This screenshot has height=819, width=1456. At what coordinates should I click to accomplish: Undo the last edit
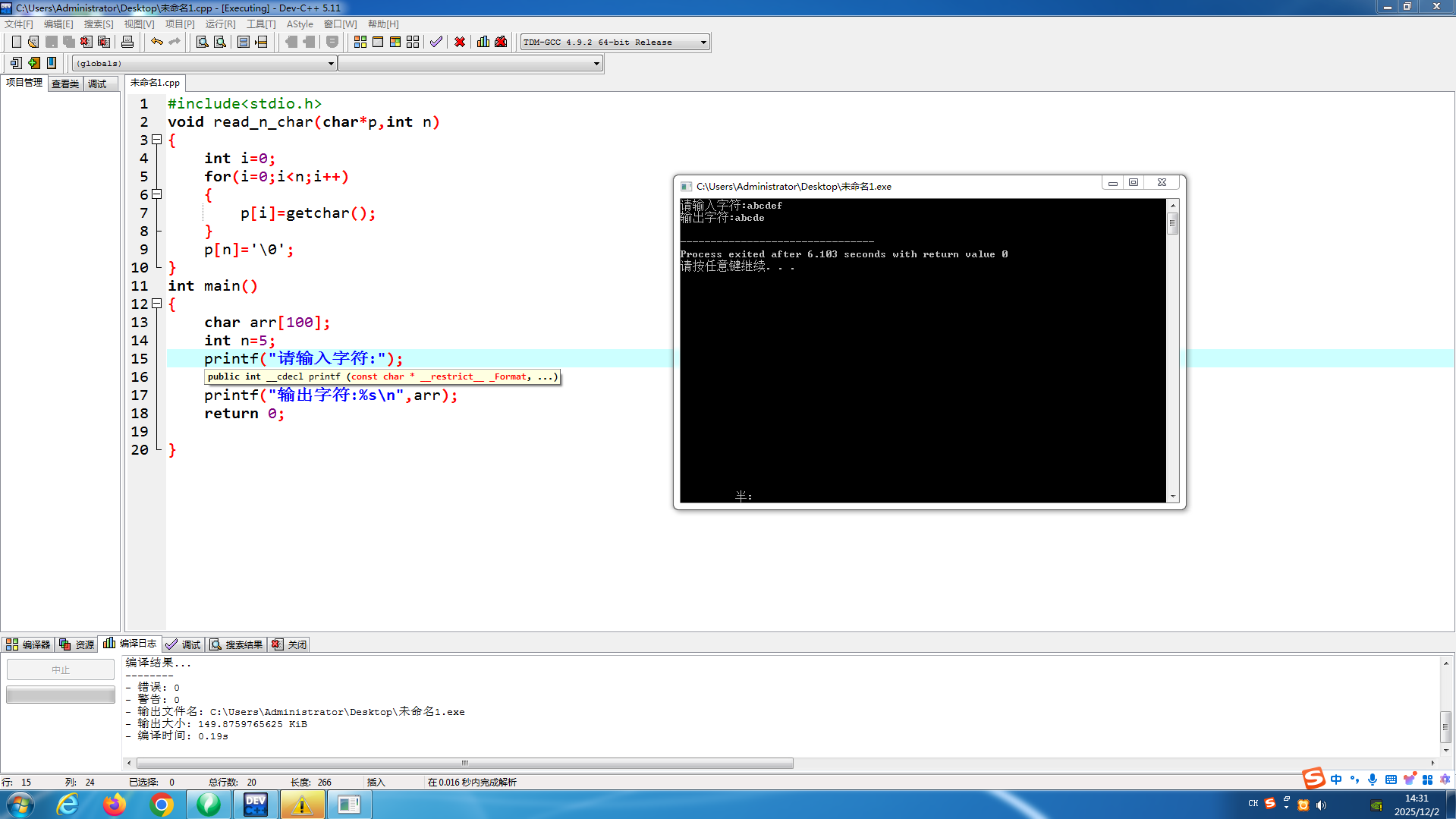[x=157, y=42]
